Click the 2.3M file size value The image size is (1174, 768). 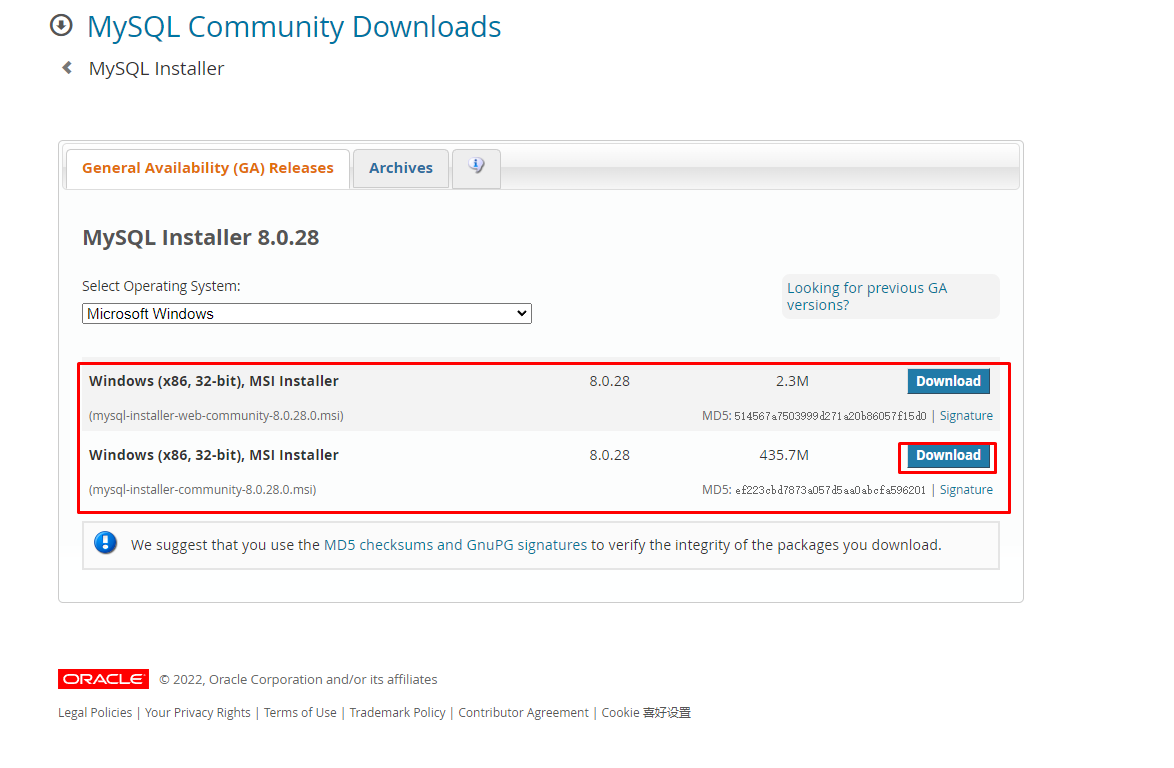tap(792, 381)
